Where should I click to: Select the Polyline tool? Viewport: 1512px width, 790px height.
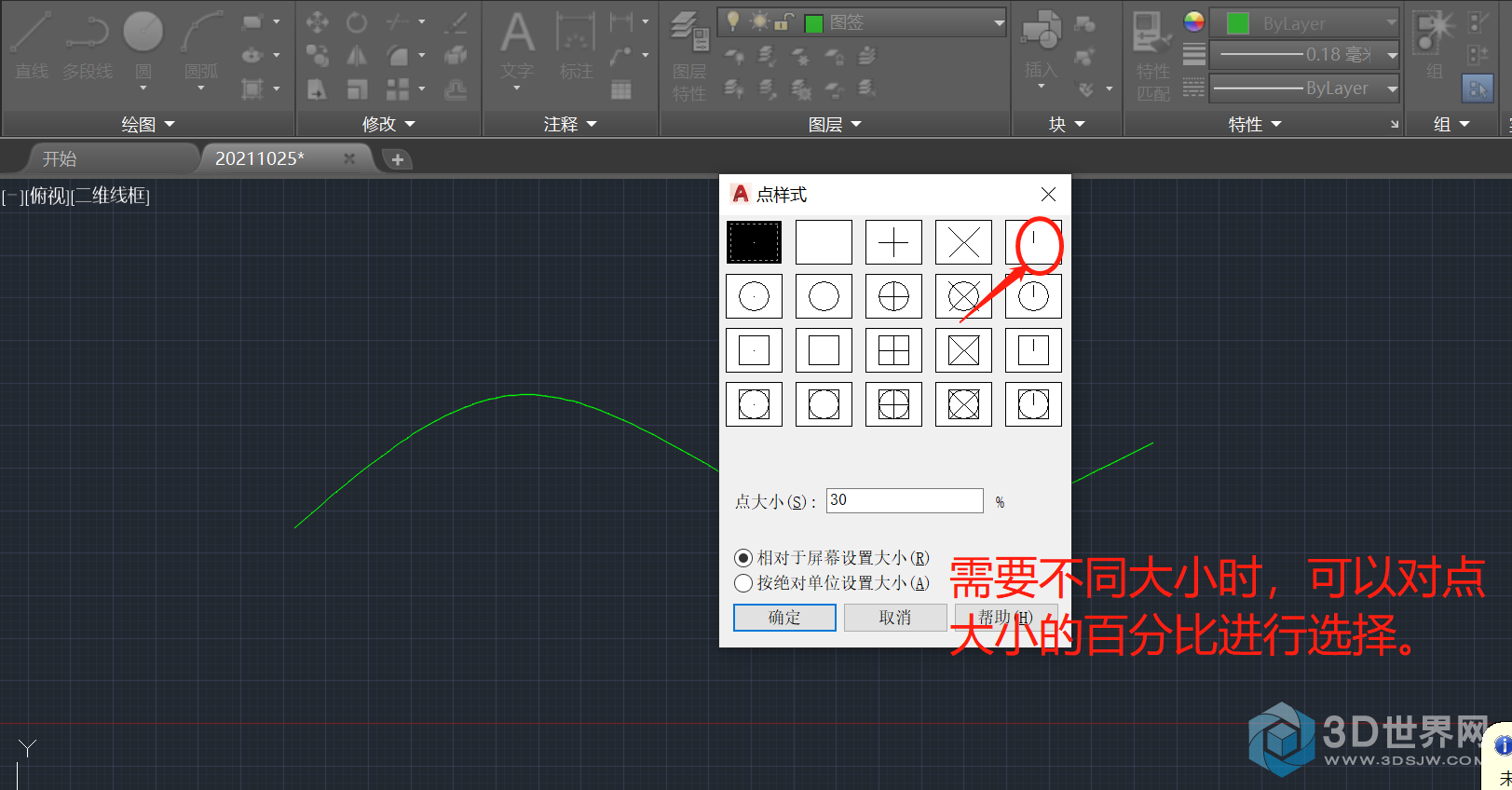[x=88, y=45]
